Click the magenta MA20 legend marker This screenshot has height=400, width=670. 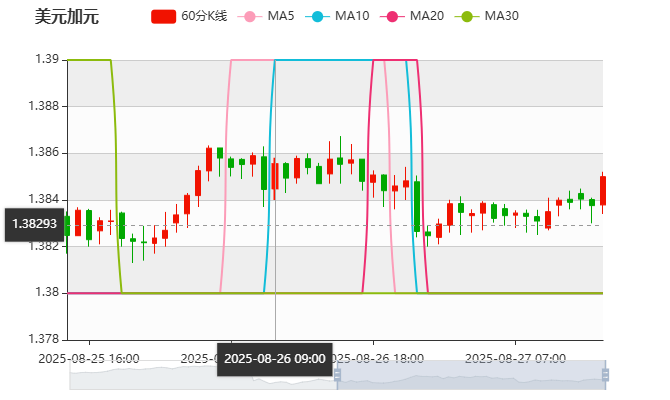(x=392, y=17)
